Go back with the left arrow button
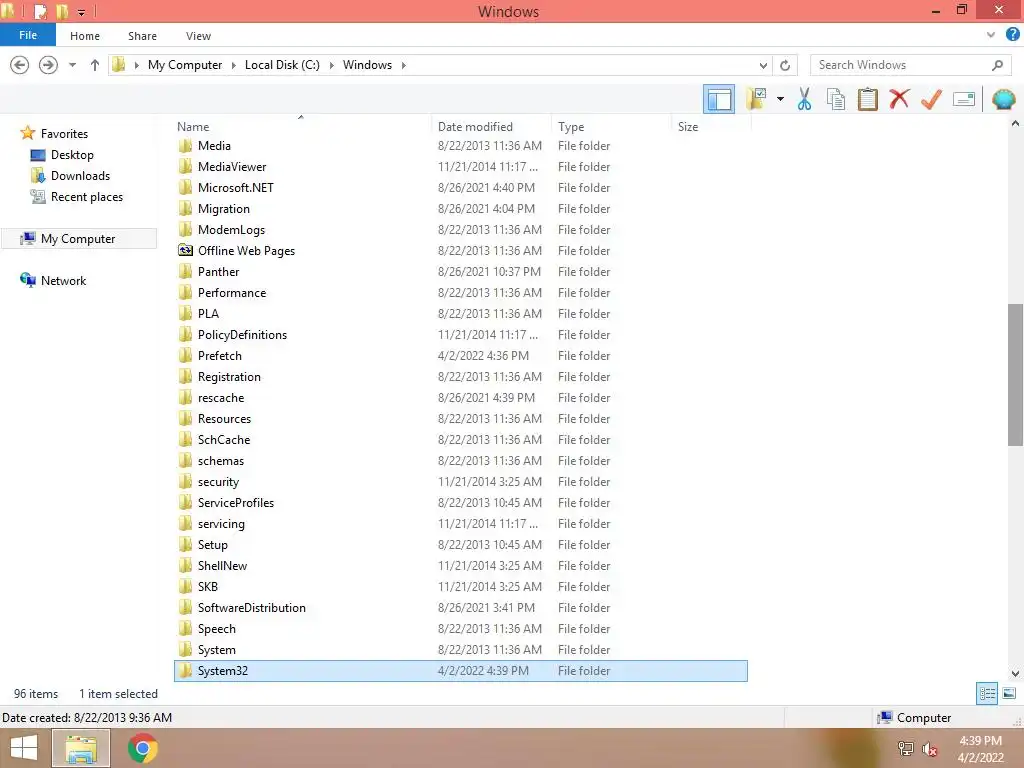This screenshot has height=768, width=1024. pos(20,65)
